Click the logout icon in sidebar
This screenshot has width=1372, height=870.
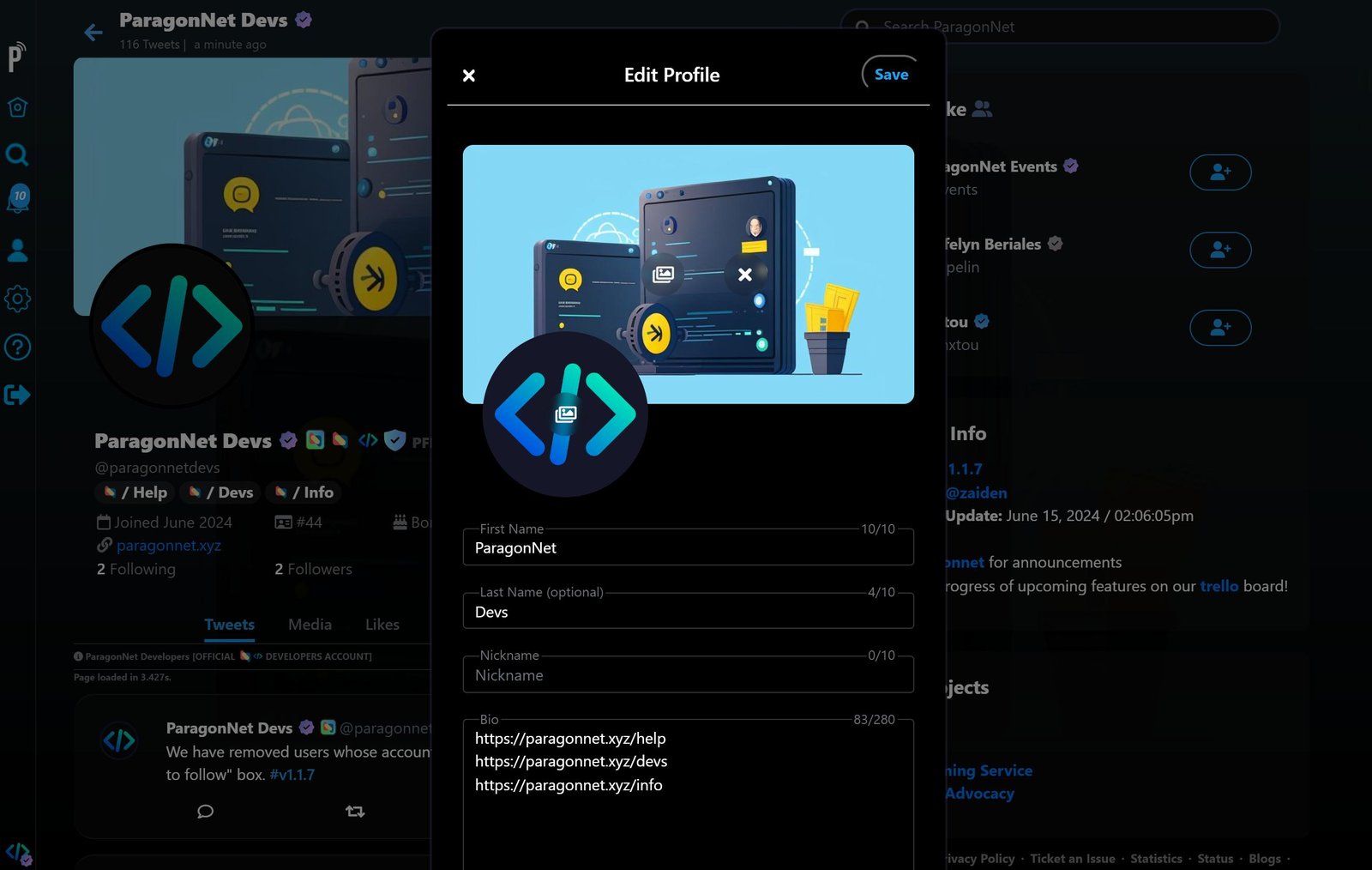click(17, 395)
